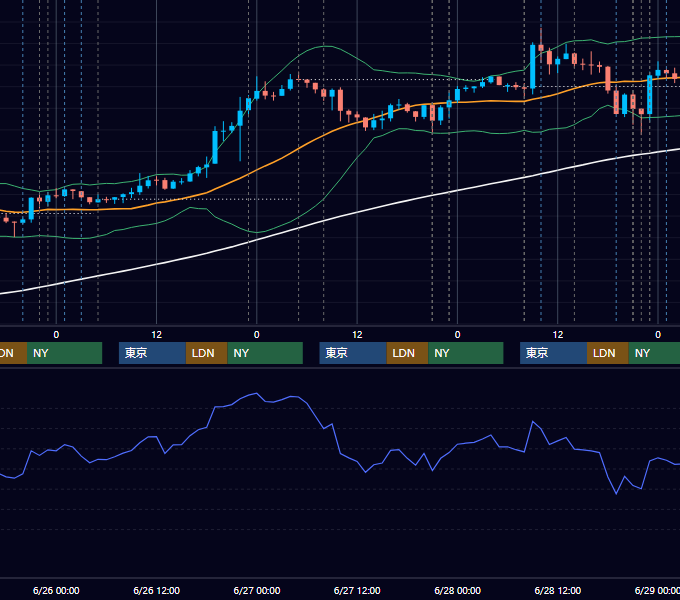Viewport: 680px width, 600px height.
Task: Select the NY session block ending 6/26 morning
Action: pyautogui.click(x=64, y=353)
